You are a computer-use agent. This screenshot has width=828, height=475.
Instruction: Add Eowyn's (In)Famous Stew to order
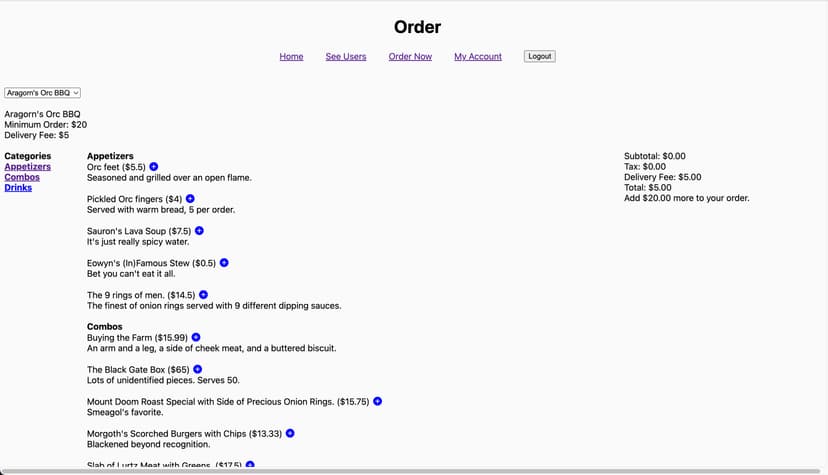coord(224,263)
